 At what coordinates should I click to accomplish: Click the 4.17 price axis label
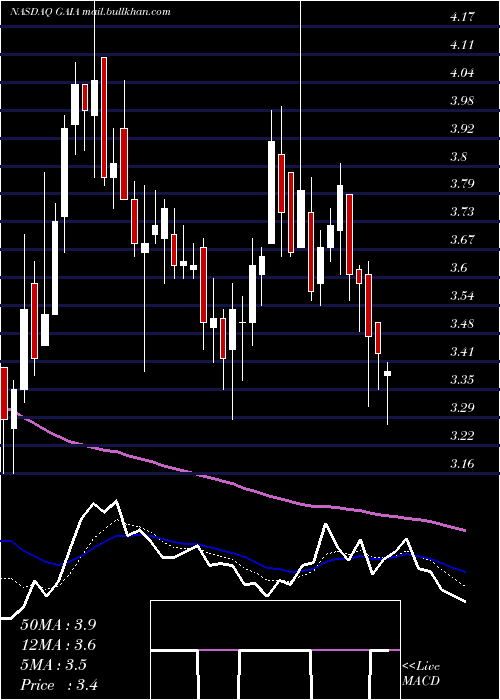pos(463,17)
